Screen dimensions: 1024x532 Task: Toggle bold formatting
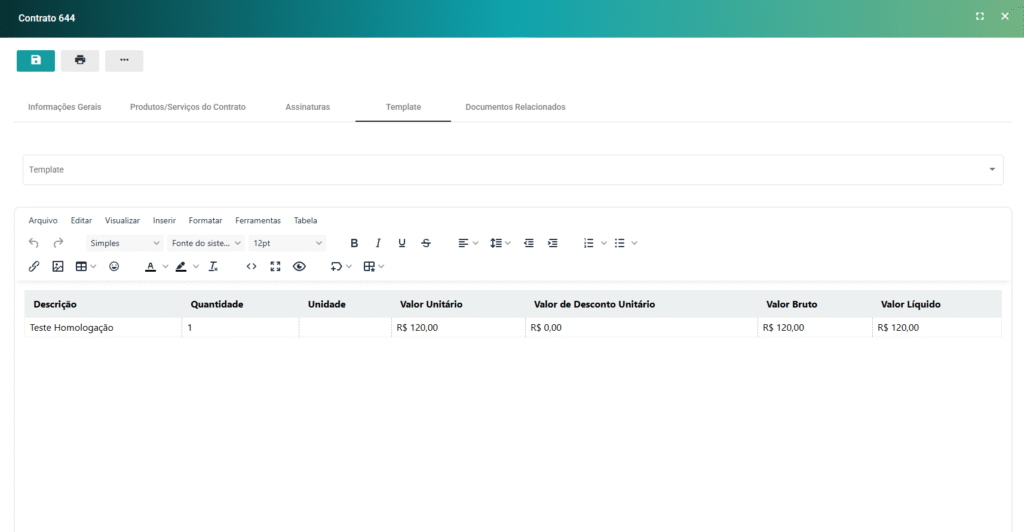[x=354, y=243]
